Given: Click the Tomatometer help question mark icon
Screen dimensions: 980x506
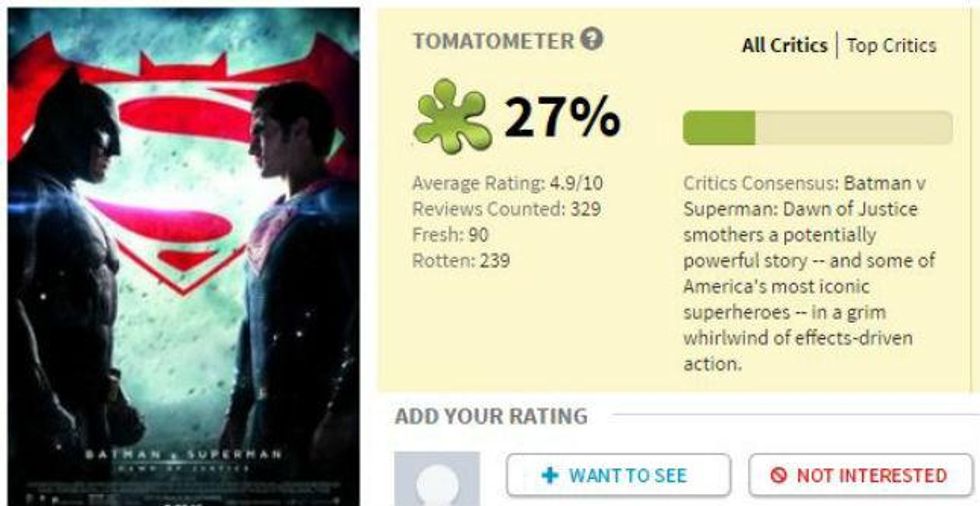Looking at the screenshot, I should click(591, 40).
